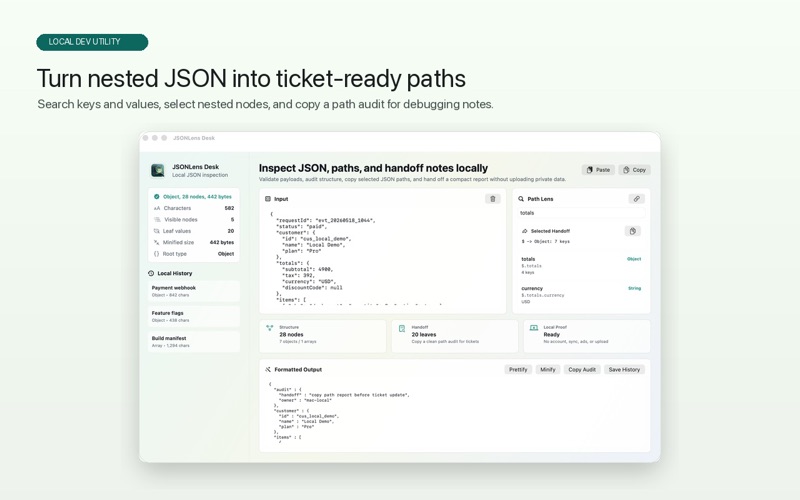Viewport: 800px width, 500px height.
Task: Click the "requestId" line in the Input JSON
Action: click(x=326, y=220)
